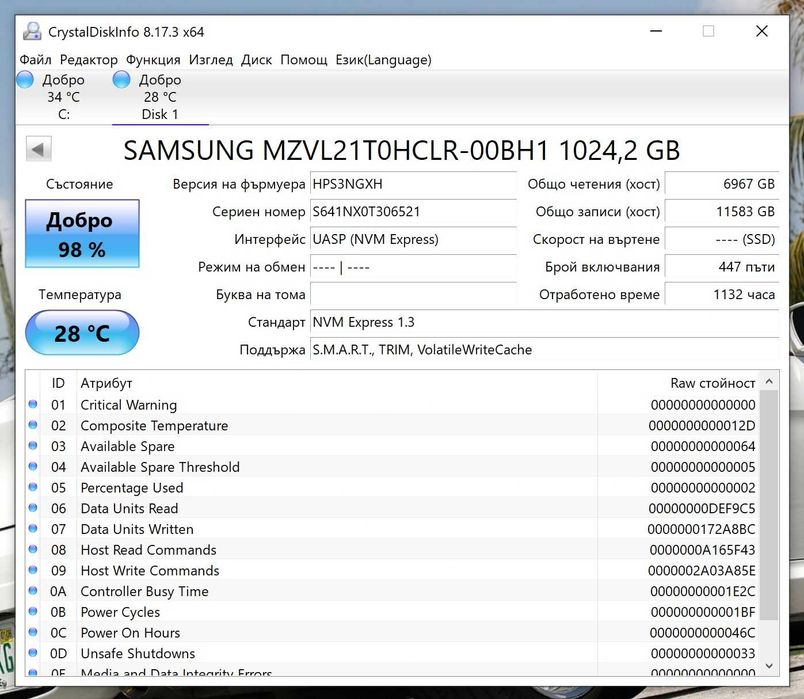Select the Available Spare Threshold row
This screenshot has height=699, width=804.
pyautogui.click(x=392, y=467)
